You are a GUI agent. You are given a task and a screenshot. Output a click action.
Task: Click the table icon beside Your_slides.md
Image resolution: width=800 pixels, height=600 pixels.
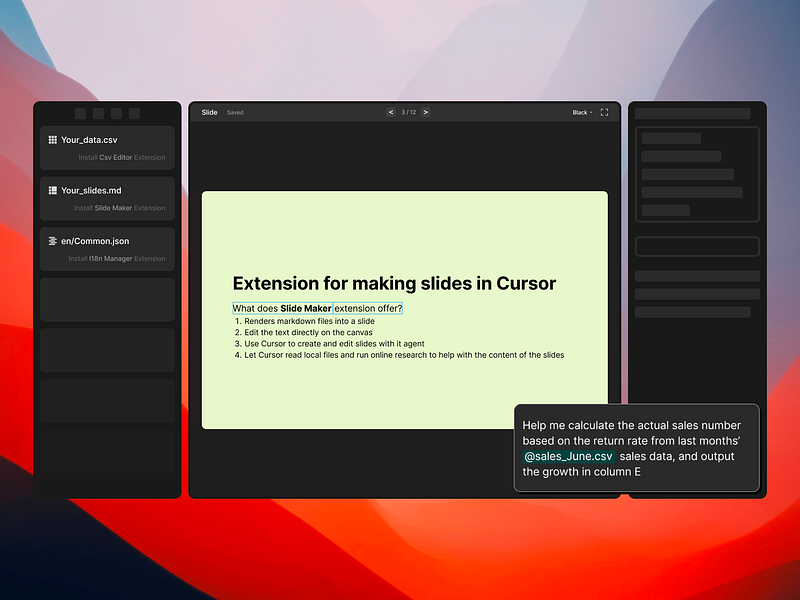[x=53, y=190]
